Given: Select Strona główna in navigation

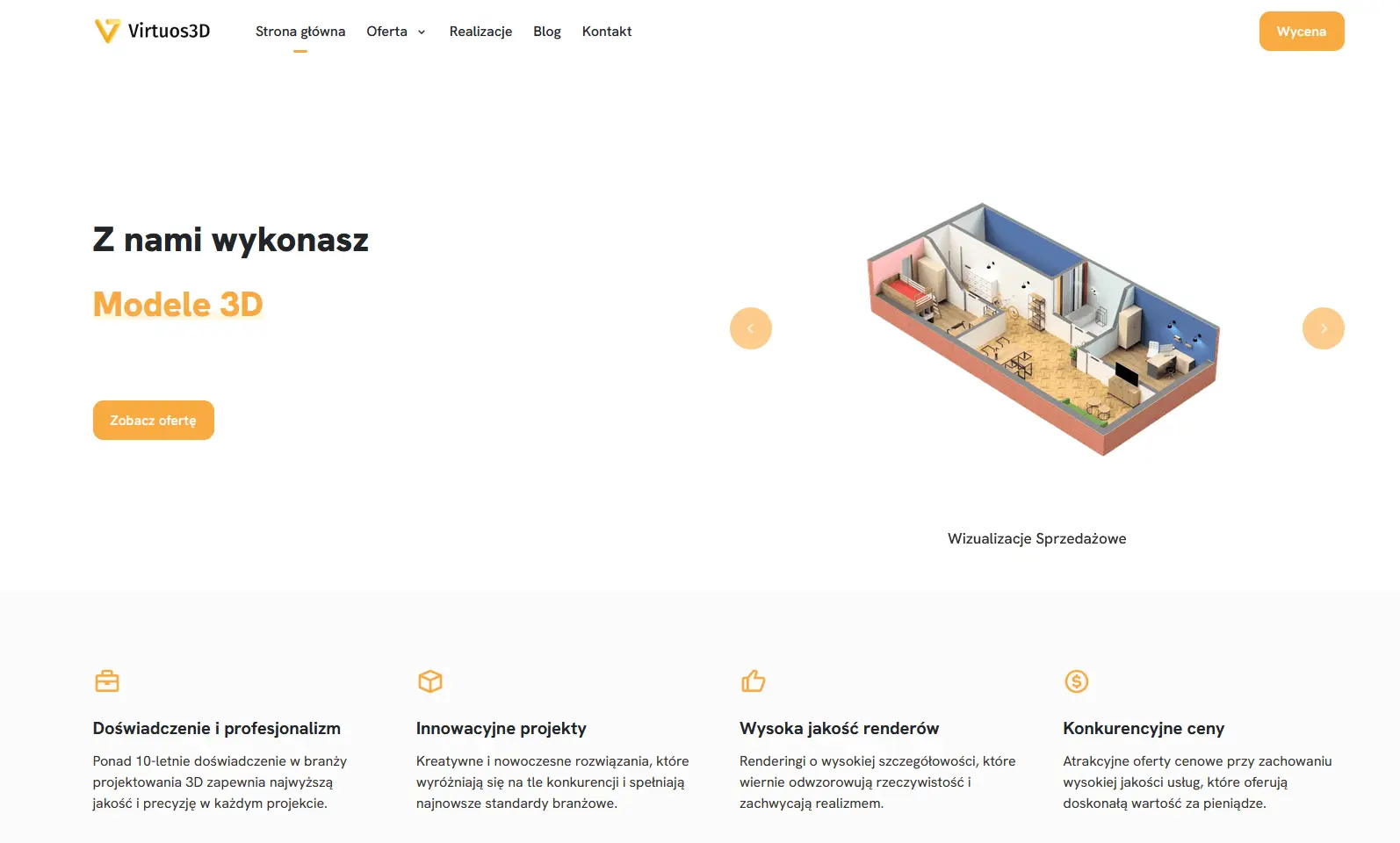Looking at the screenshot, I should [300, 32].
